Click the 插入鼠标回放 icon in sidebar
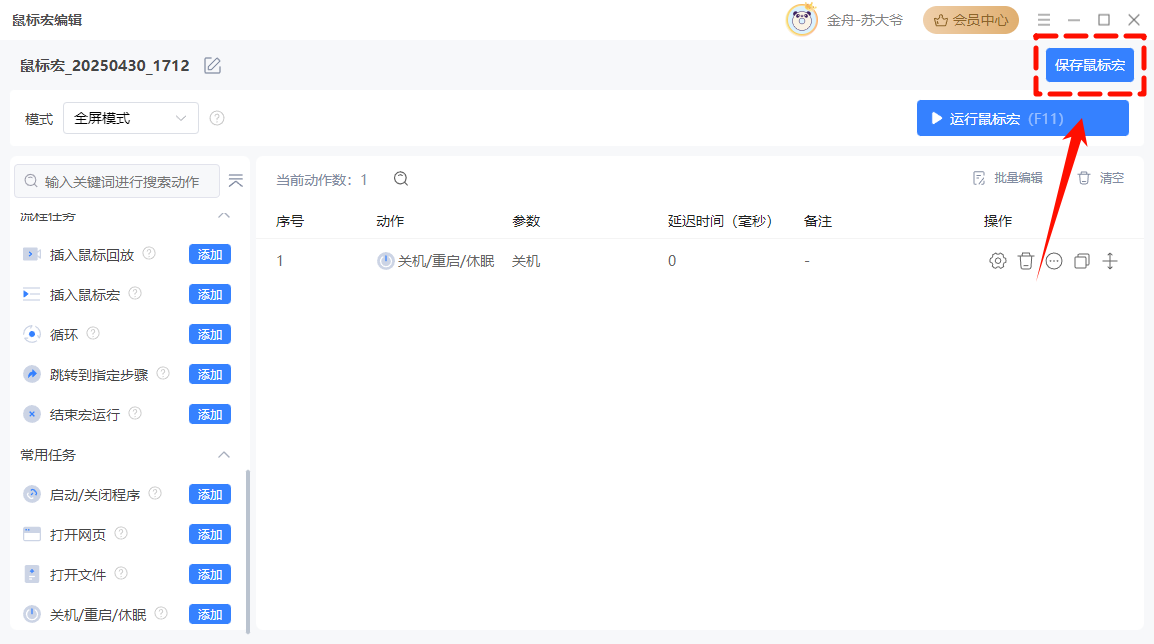1154x644 pixels. [32, 254]
